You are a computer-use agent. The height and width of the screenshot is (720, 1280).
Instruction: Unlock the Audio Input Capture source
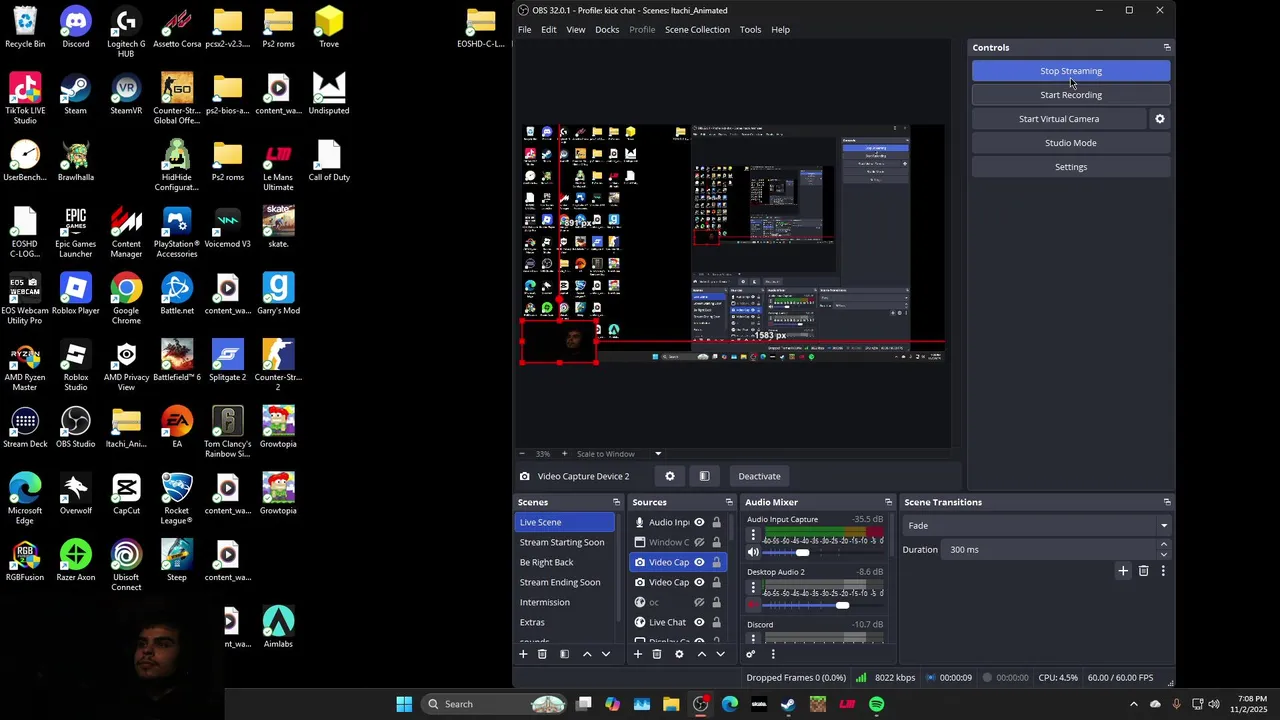[x=716, y=522]
